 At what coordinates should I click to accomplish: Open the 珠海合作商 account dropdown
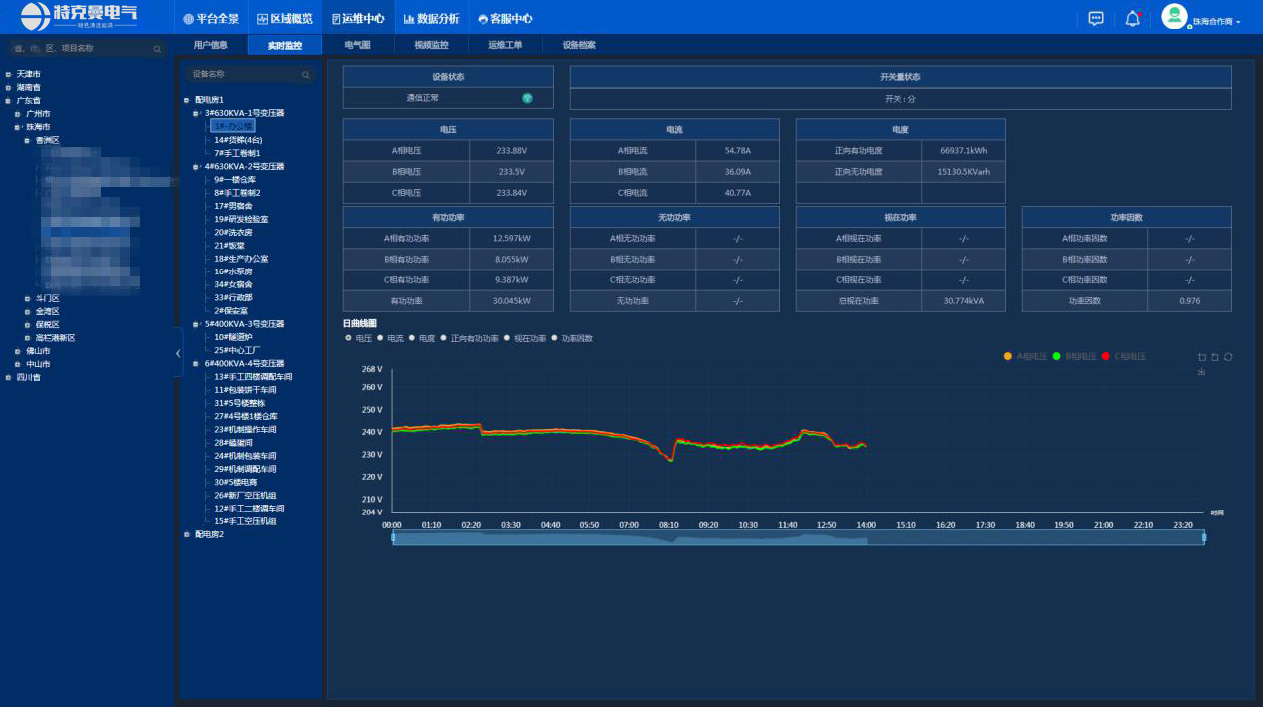[x=1216, y=21]
